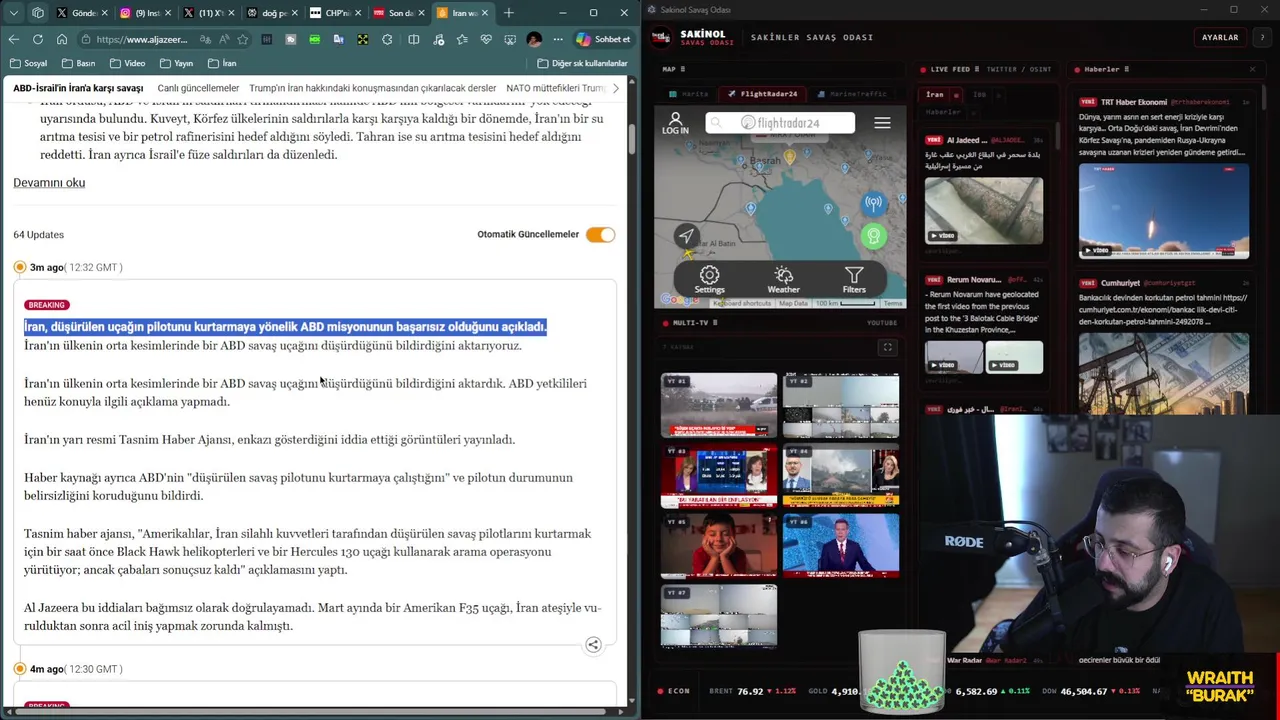Select the İran live feed tab
This screenshot has height=720, width=1280.
(935, 94)
